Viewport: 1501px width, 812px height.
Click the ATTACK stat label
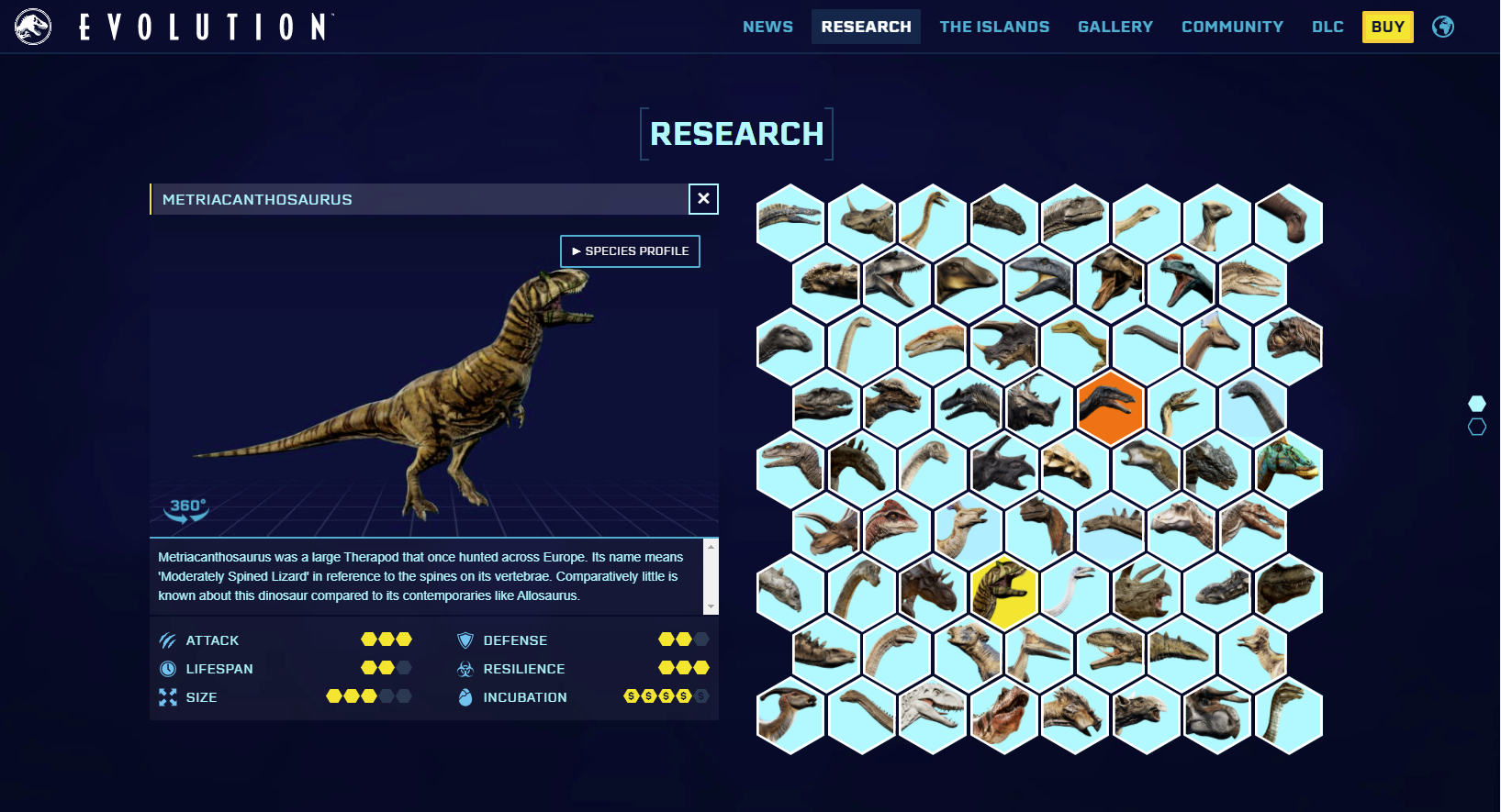click(x=212, y=640)
